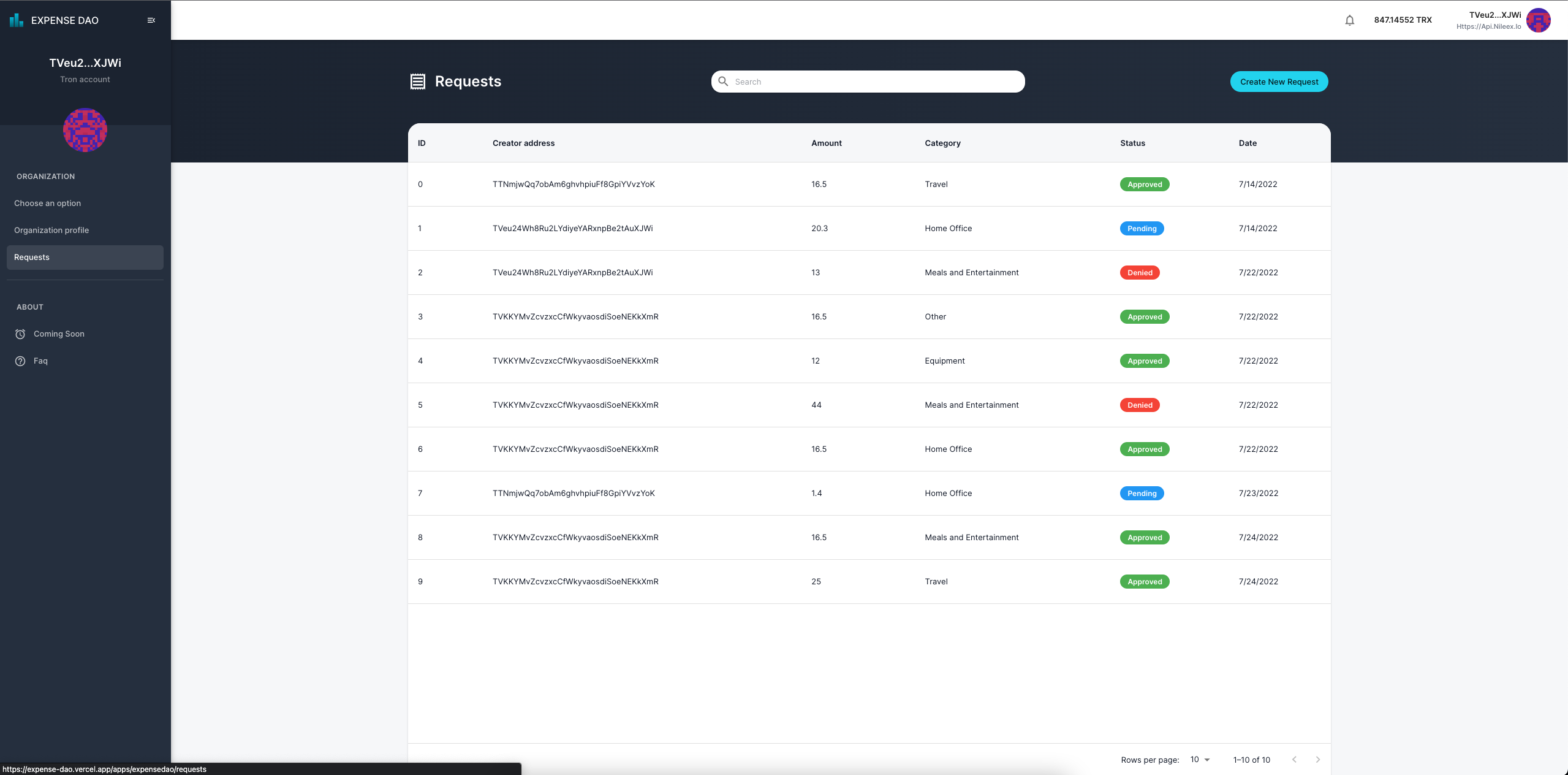Focus the Search input field
Screen dimensions: 1568x775
(x=876, y=82)
